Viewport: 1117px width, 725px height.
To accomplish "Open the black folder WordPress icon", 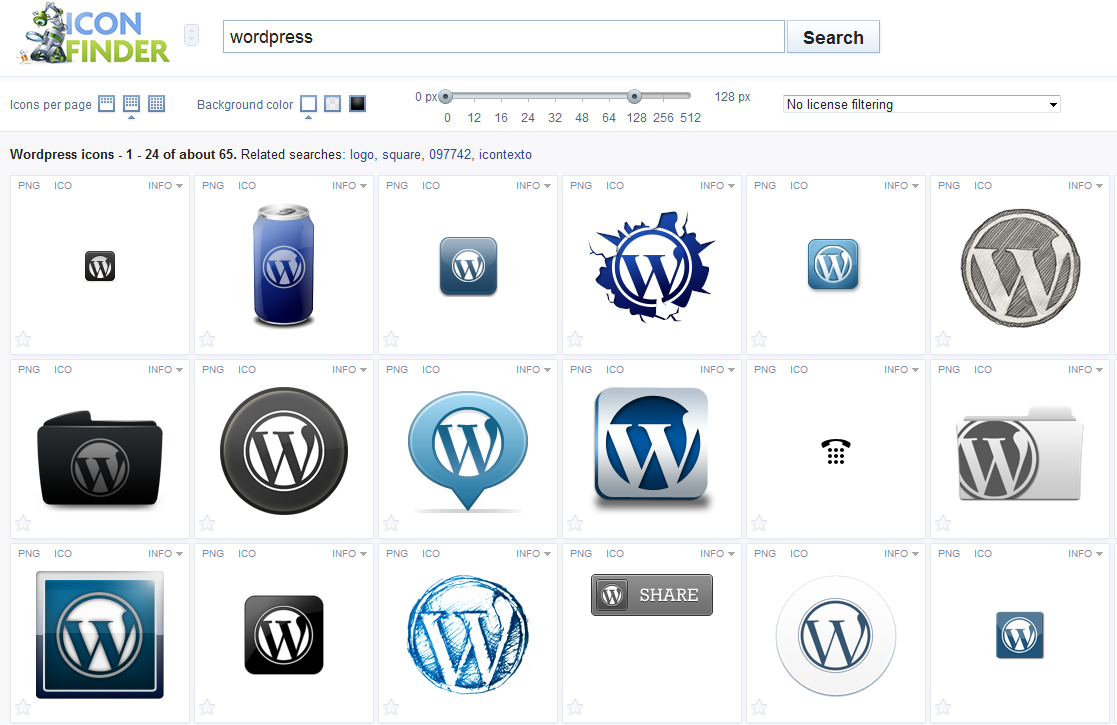I will click(100, 458).
